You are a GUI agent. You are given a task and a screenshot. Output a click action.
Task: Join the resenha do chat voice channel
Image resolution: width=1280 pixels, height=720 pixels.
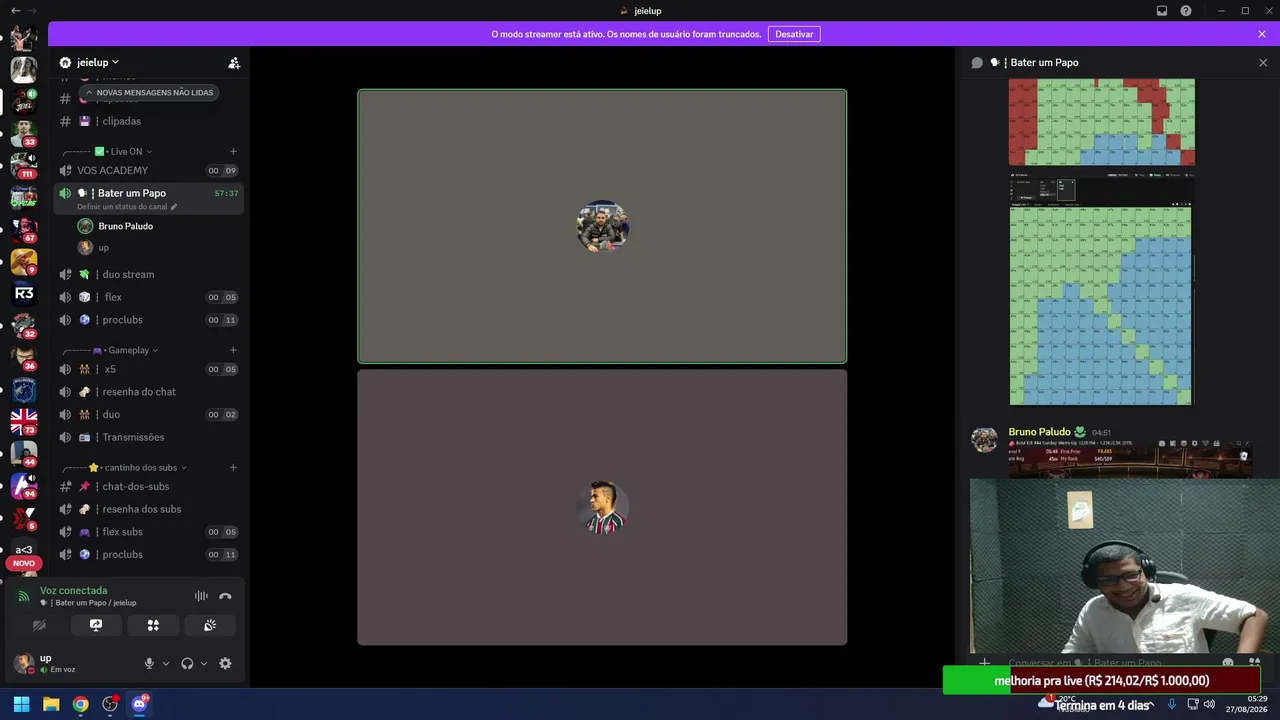(148, 392)
